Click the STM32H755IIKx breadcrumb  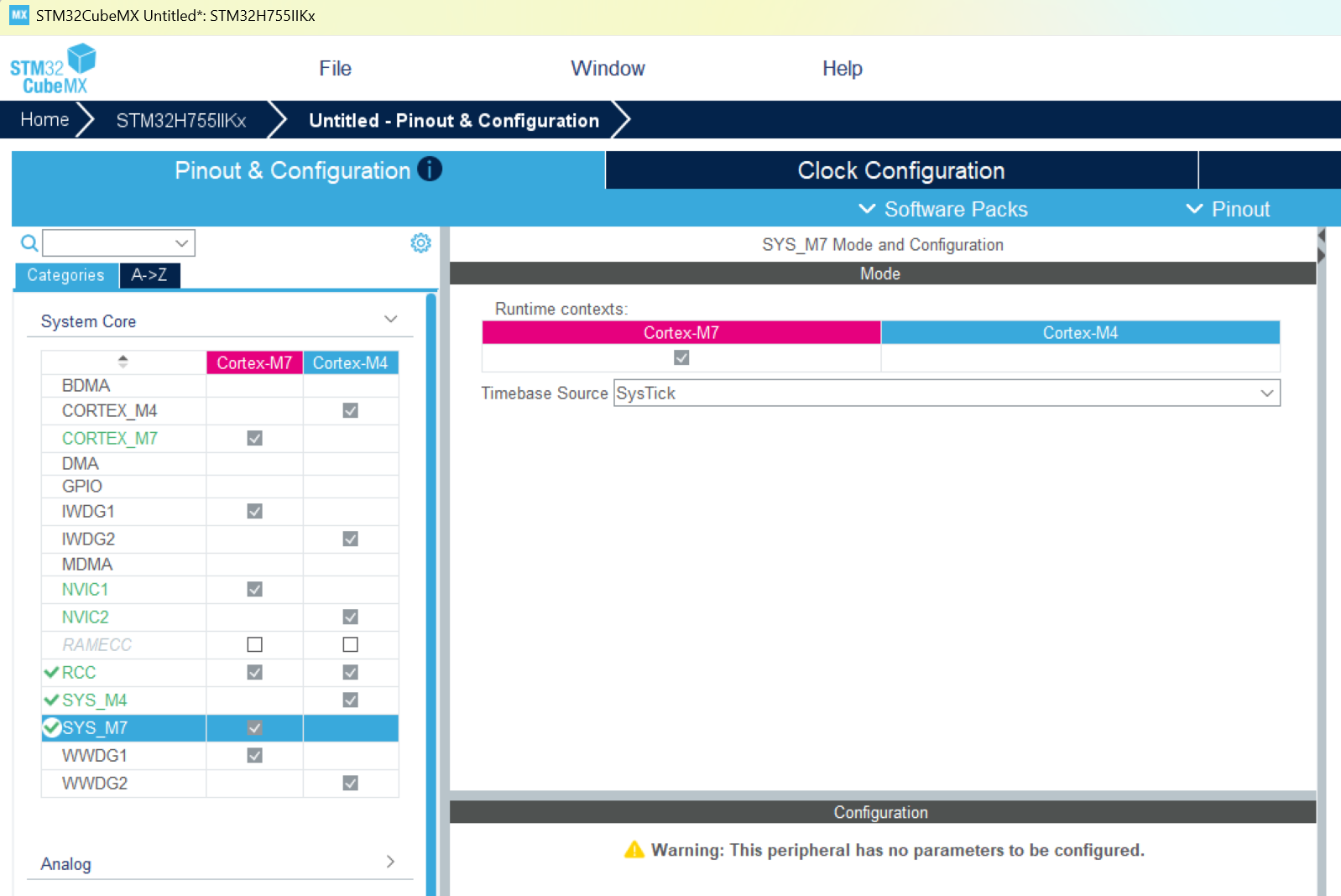click(181, 120)
